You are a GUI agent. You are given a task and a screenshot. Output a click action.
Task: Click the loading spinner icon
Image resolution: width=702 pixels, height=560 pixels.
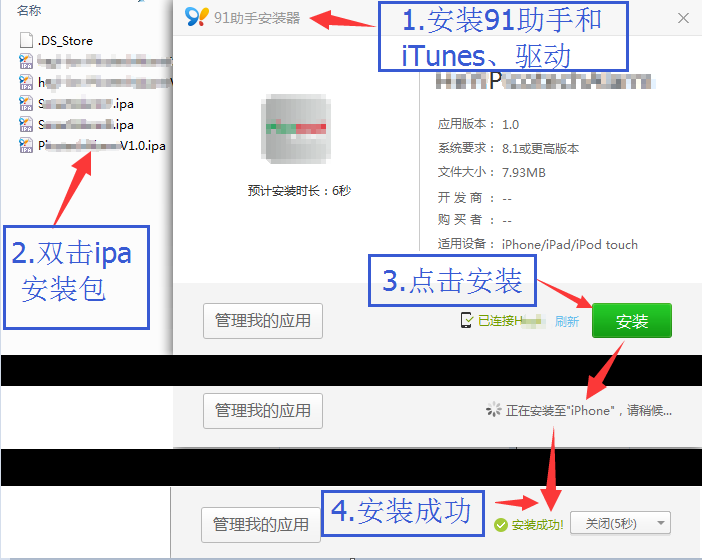click(494, 410)
